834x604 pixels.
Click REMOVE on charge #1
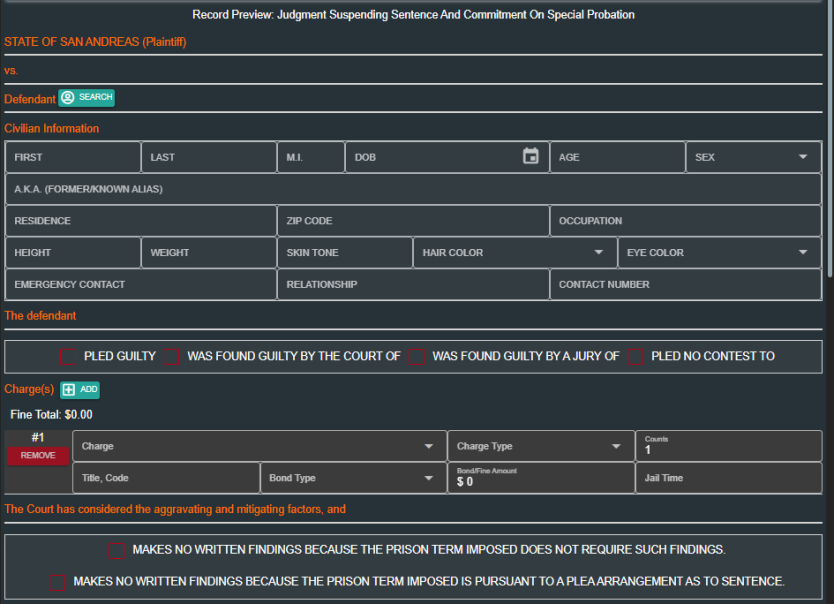coord(38,455)
